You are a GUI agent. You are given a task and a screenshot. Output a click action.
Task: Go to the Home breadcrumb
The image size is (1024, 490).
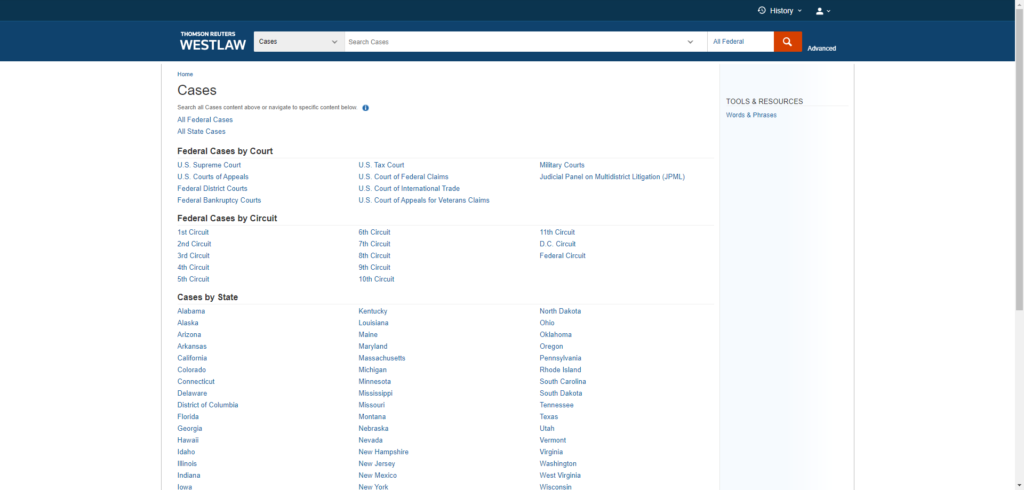(x=185, y=74)
